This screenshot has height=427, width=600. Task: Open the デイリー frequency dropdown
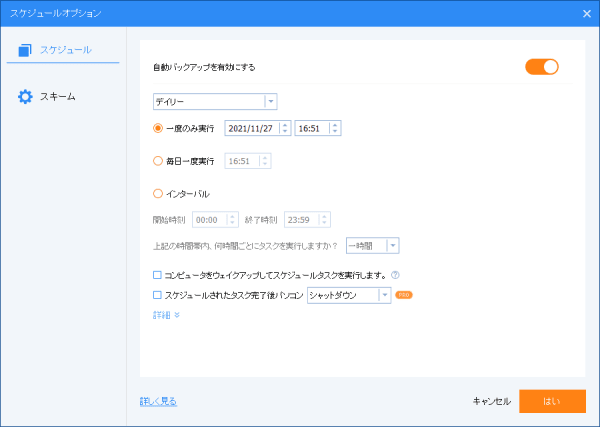[215, 102]
